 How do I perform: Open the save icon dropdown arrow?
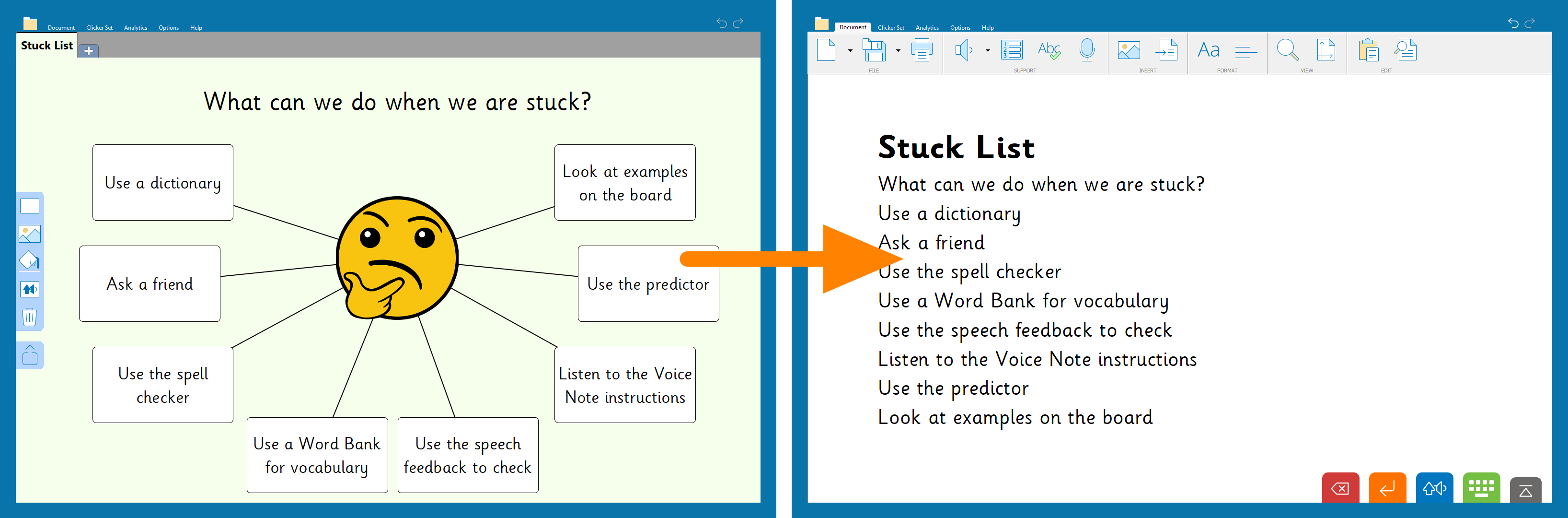tap(898, 50)
